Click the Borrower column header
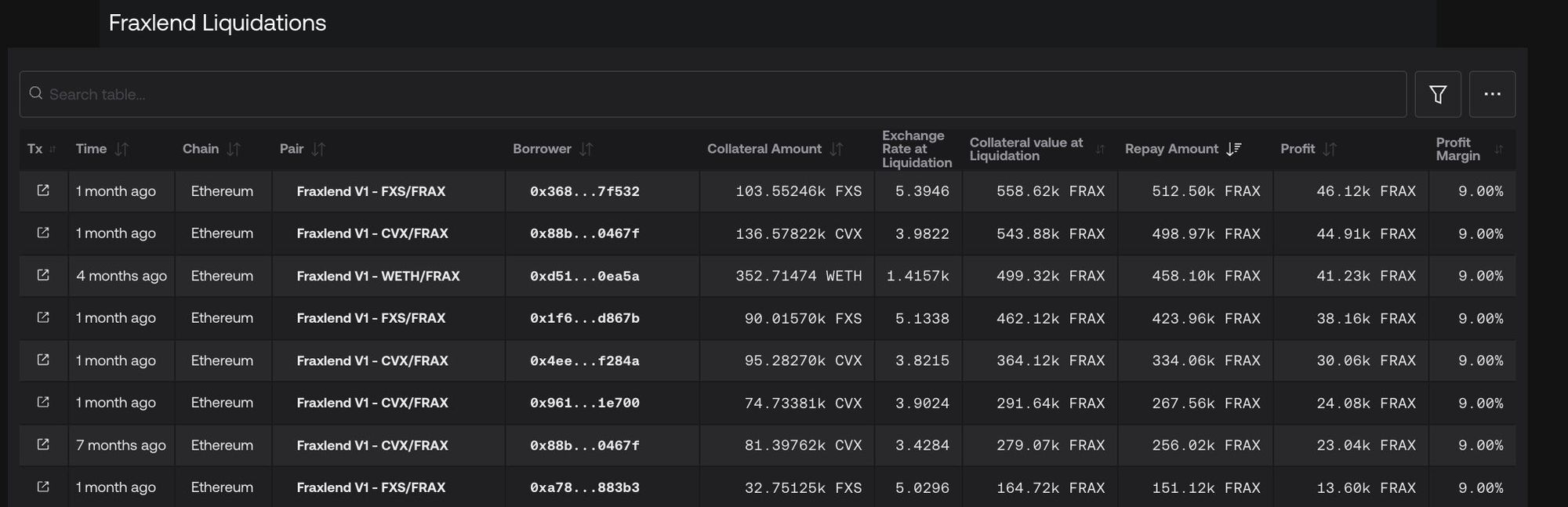Viewport: 1568px width, 507px height. (x=542, y=149)
